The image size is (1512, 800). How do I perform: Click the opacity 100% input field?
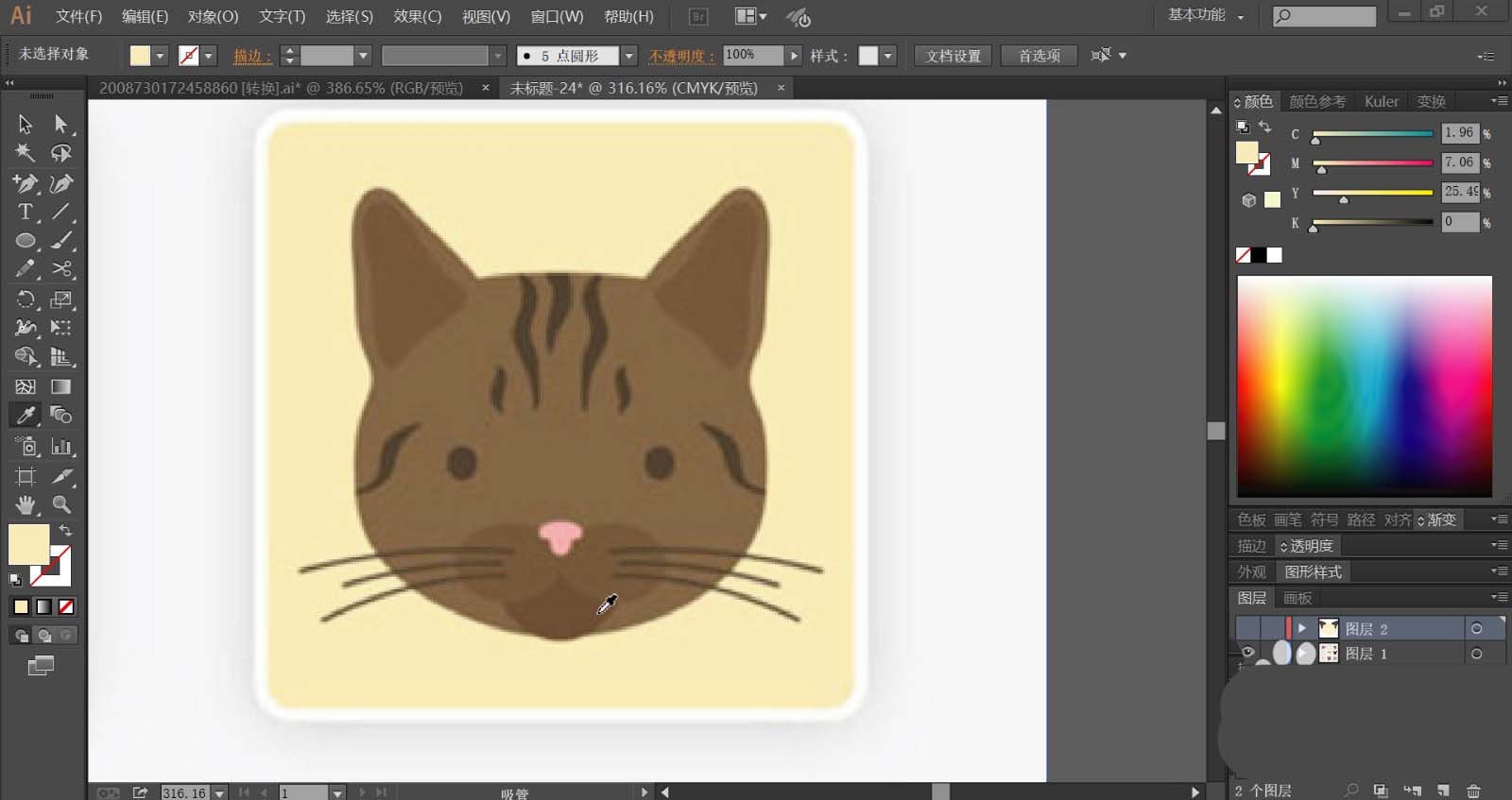click(x=752, y=56)
